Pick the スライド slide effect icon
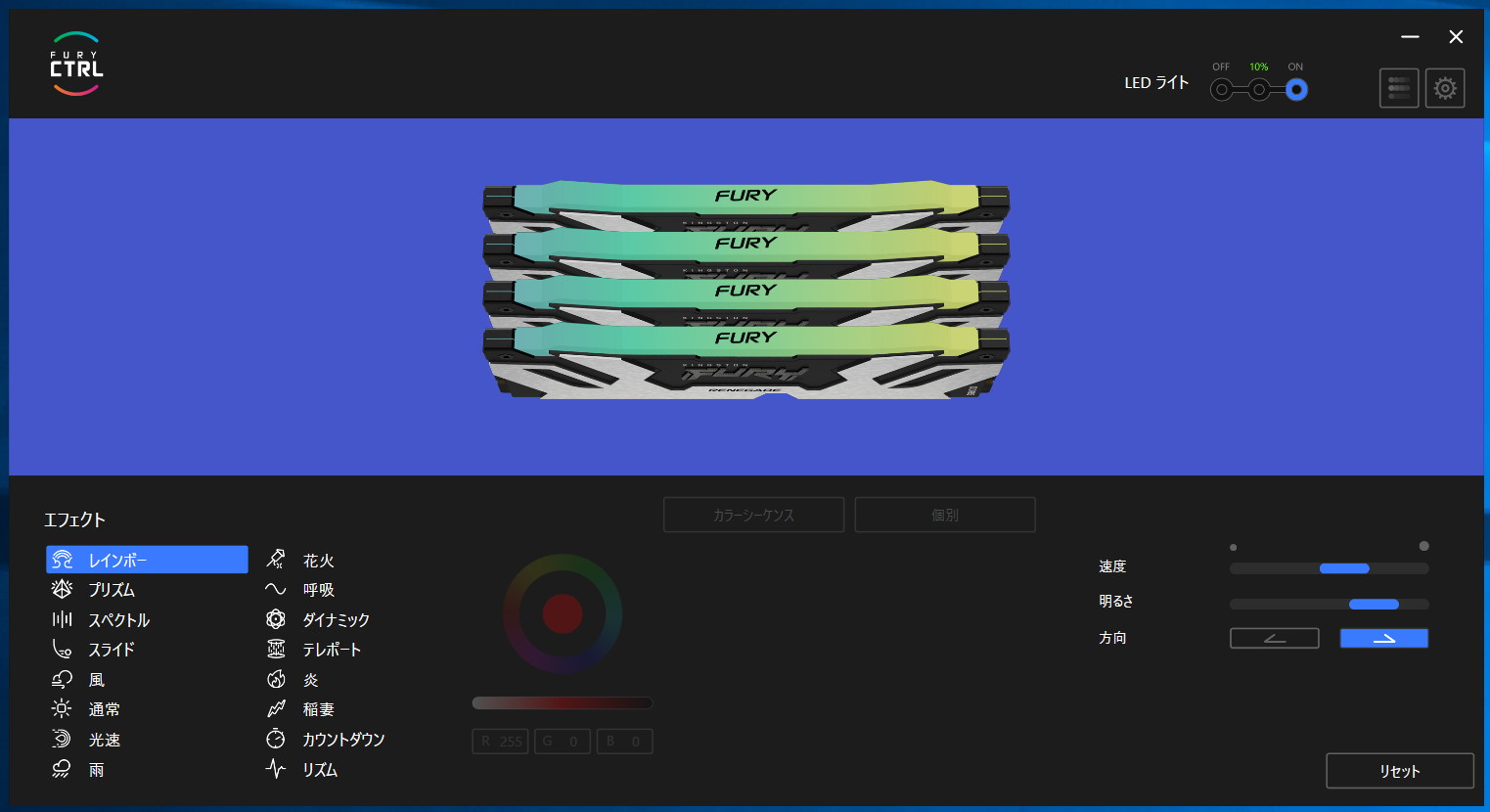Image resolution: width=1490 pixels, height=812 pixels. (63, 650)
